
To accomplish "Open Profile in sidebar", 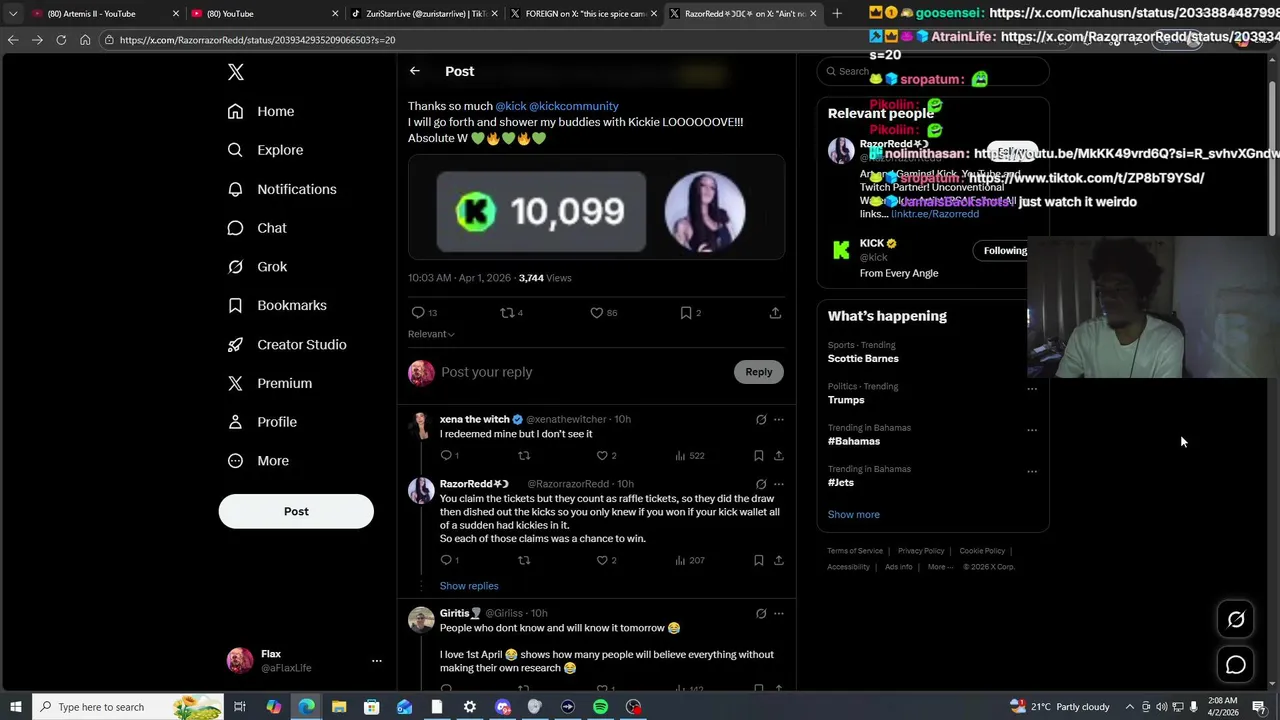I will pyautogui.click(x=262, y=422).
